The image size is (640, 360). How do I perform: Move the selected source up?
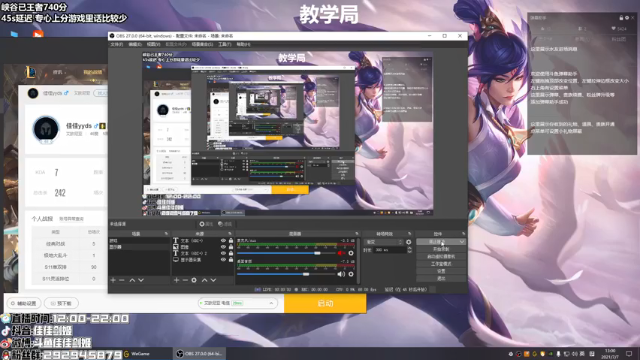click(x=204, y=280)
